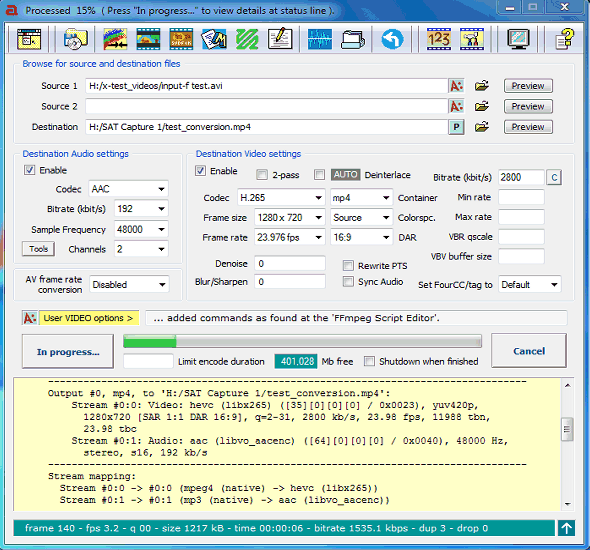This screenshot has height=550, width=590.
Task: Open the audio waveform tool icon
Action: (x=319, y=39)
